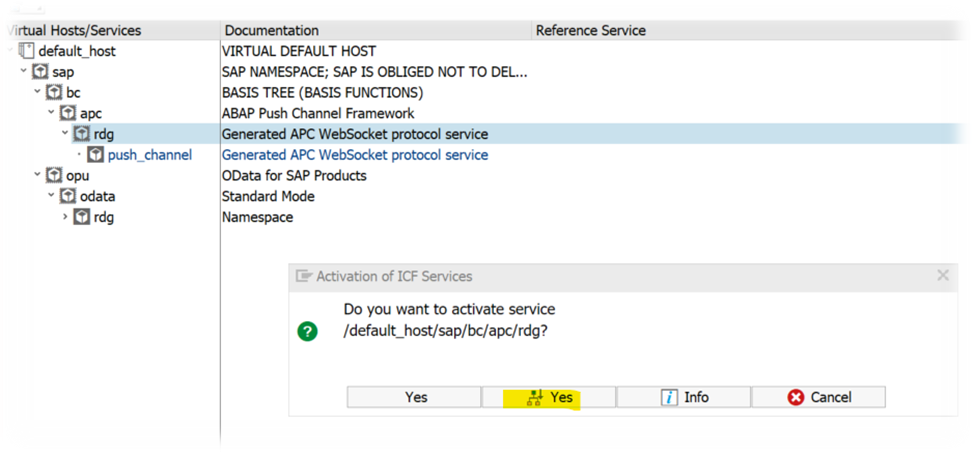This screenshot has width=975, height=454.
Task: Collapse the bc tree node
Action: [37, 92]
